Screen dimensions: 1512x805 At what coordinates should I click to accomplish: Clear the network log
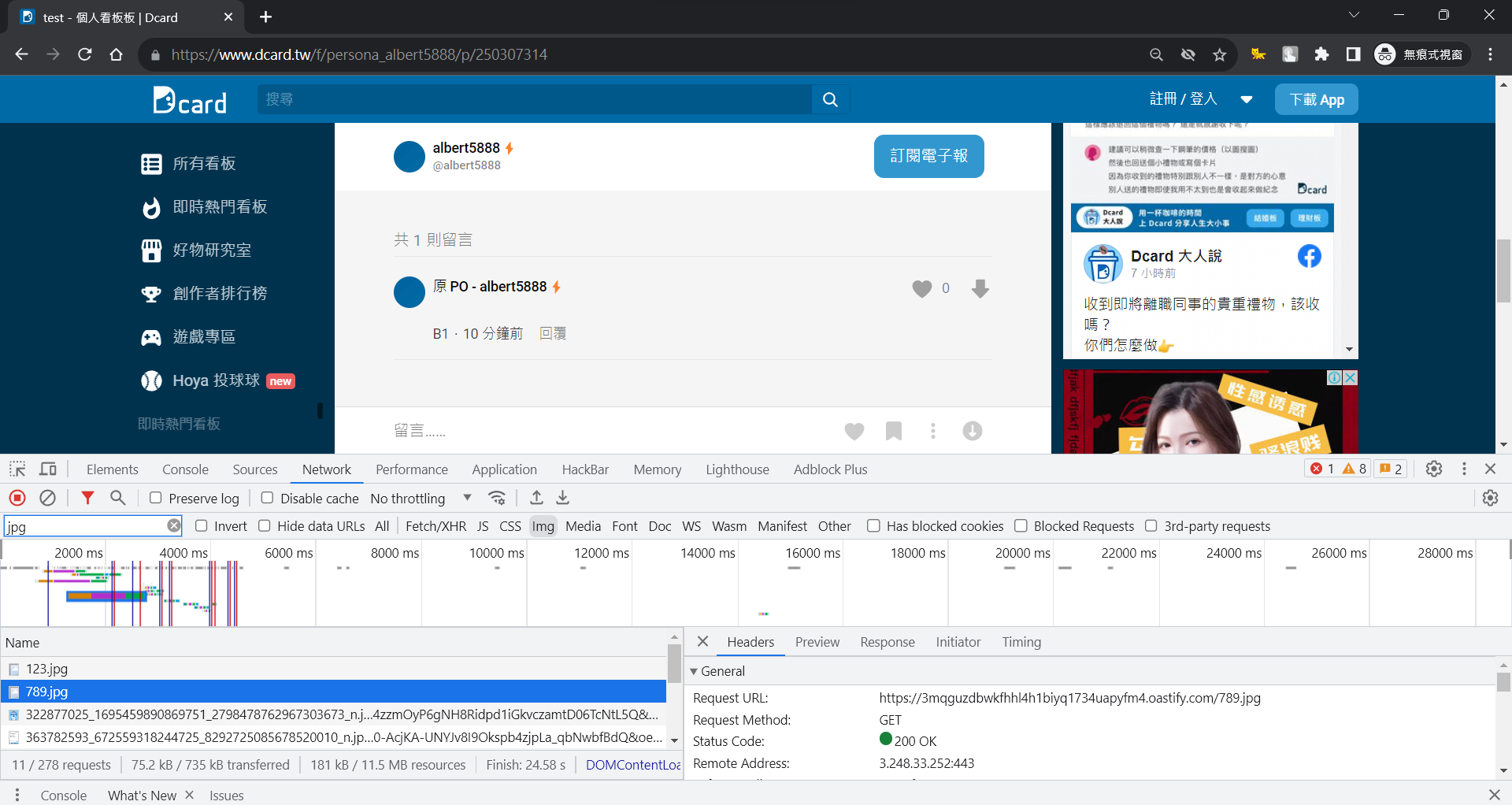[x=47, y=498]
